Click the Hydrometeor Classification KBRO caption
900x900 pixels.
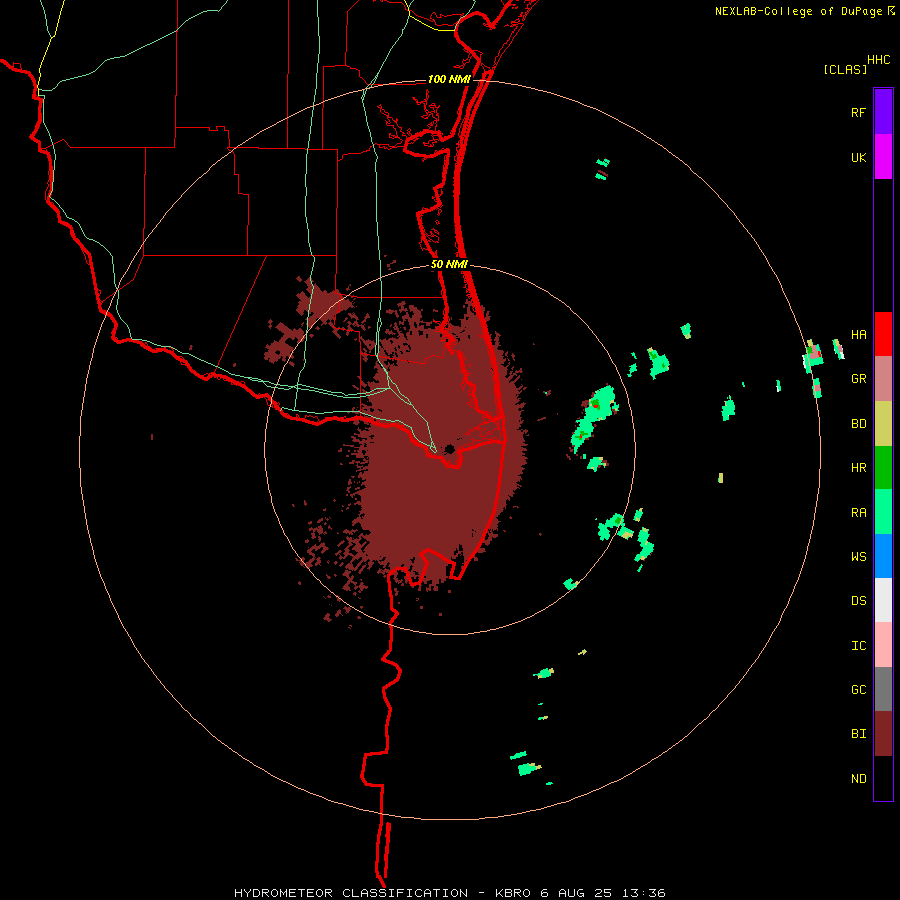tap(449, 893)
